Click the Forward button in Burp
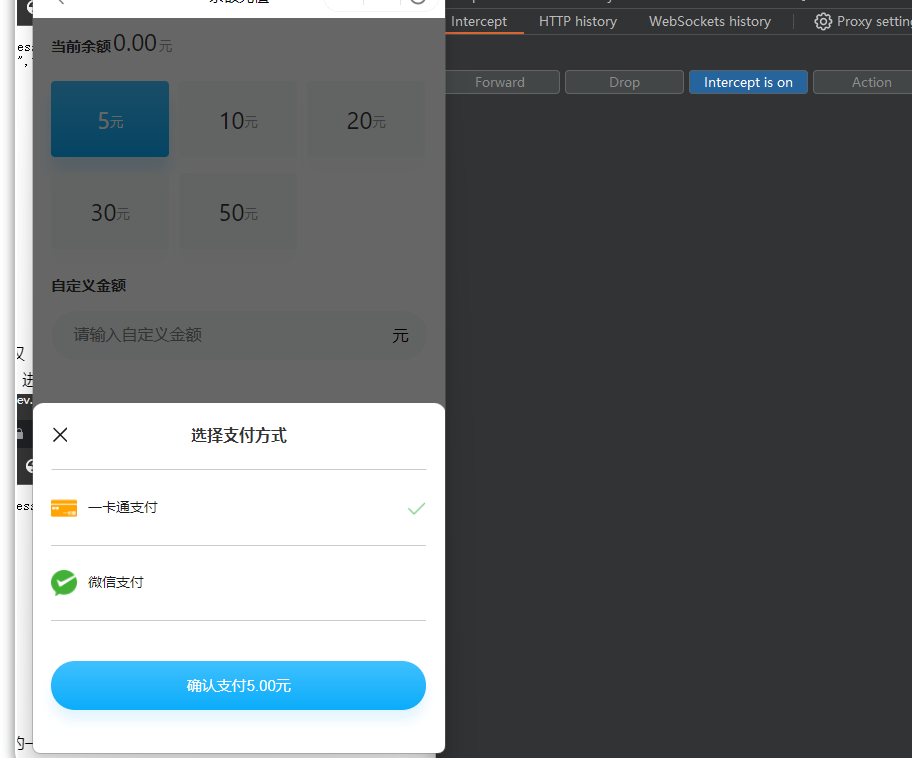912x758 pixels. 500,82
